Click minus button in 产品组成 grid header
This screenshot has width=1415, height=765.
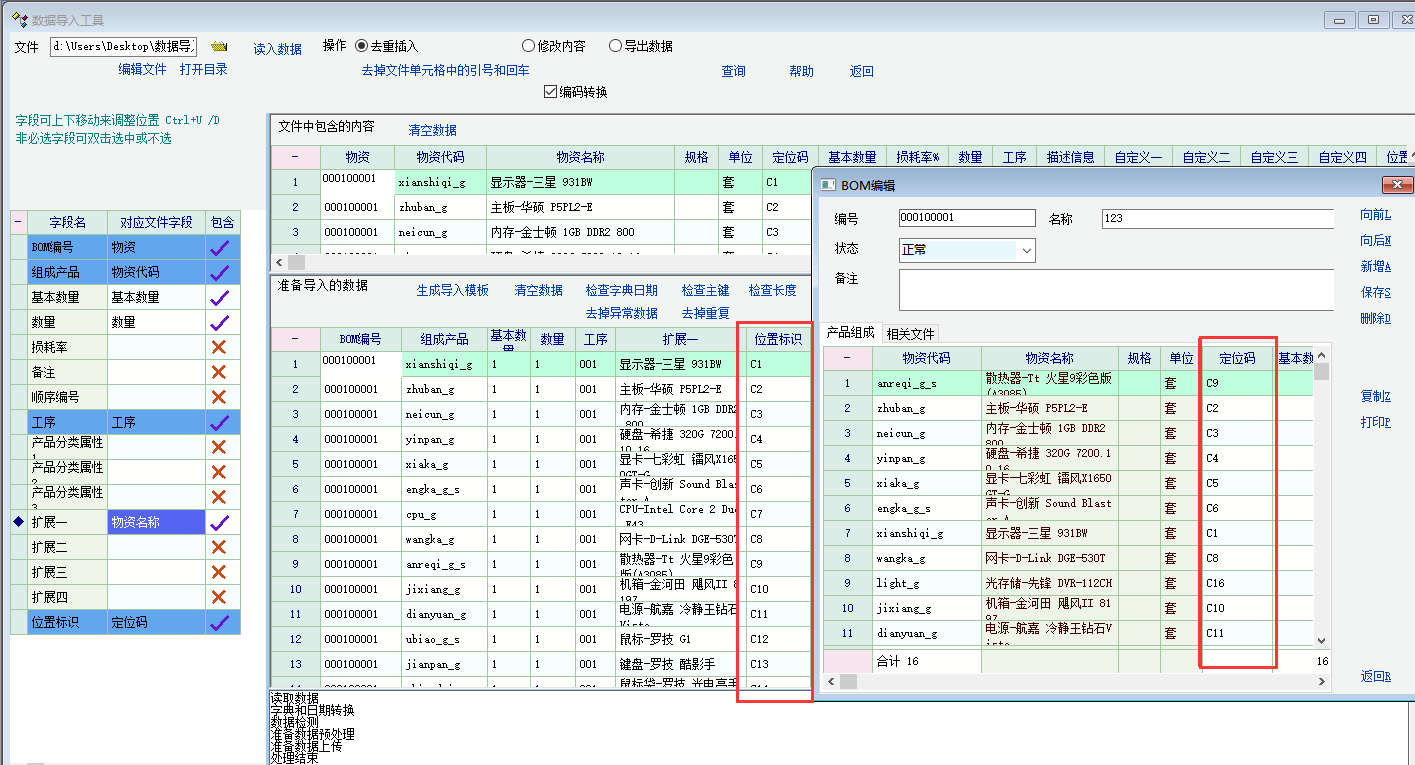tap(847, 358)
